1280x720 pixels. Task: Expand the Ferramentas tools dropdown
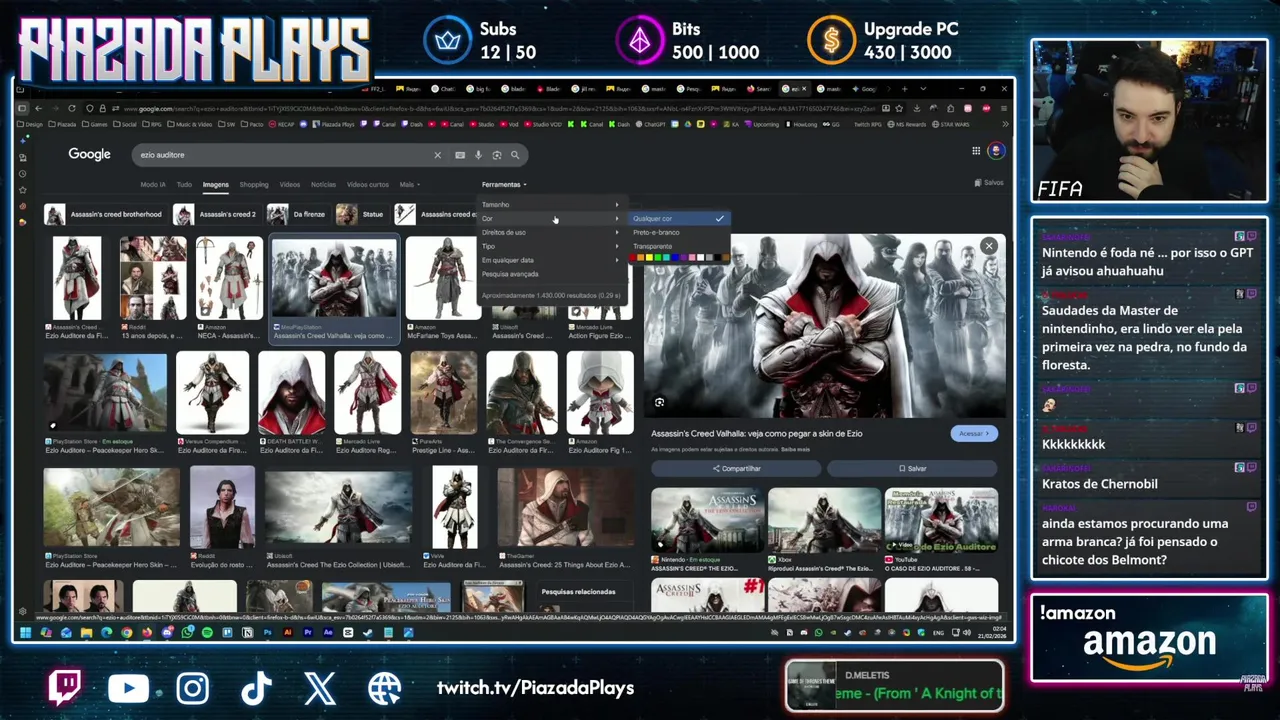[x=504, y=184]
